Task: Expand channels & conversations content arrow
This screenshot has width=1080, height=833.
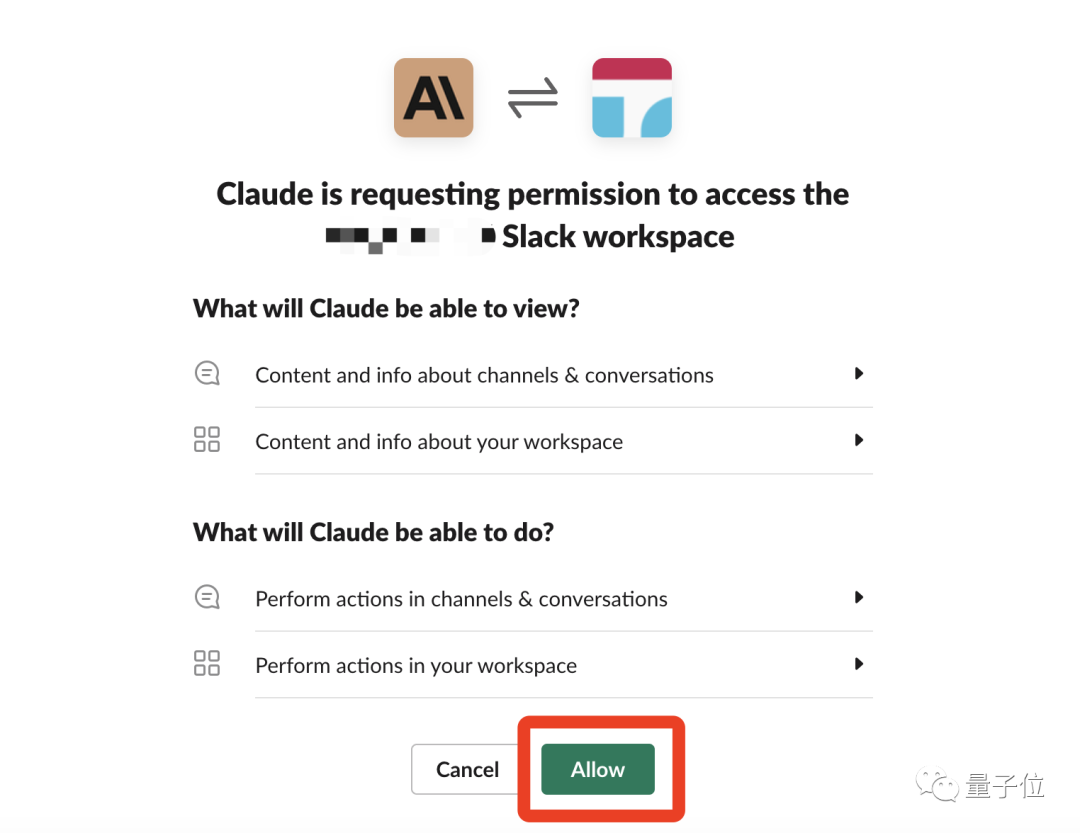Action: [858, 374]
